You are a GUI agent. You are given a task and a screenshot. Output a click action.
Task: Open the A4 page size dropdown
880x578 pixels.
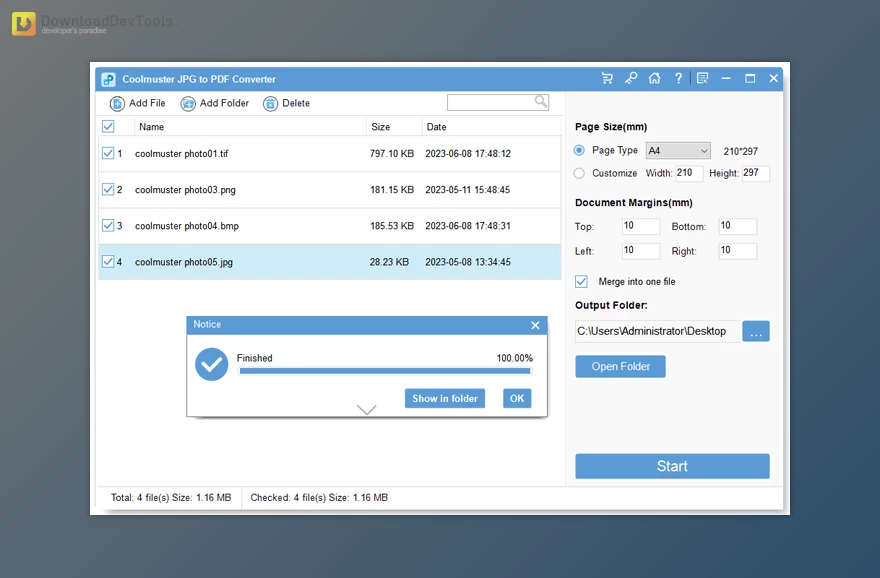coord(678,150)
